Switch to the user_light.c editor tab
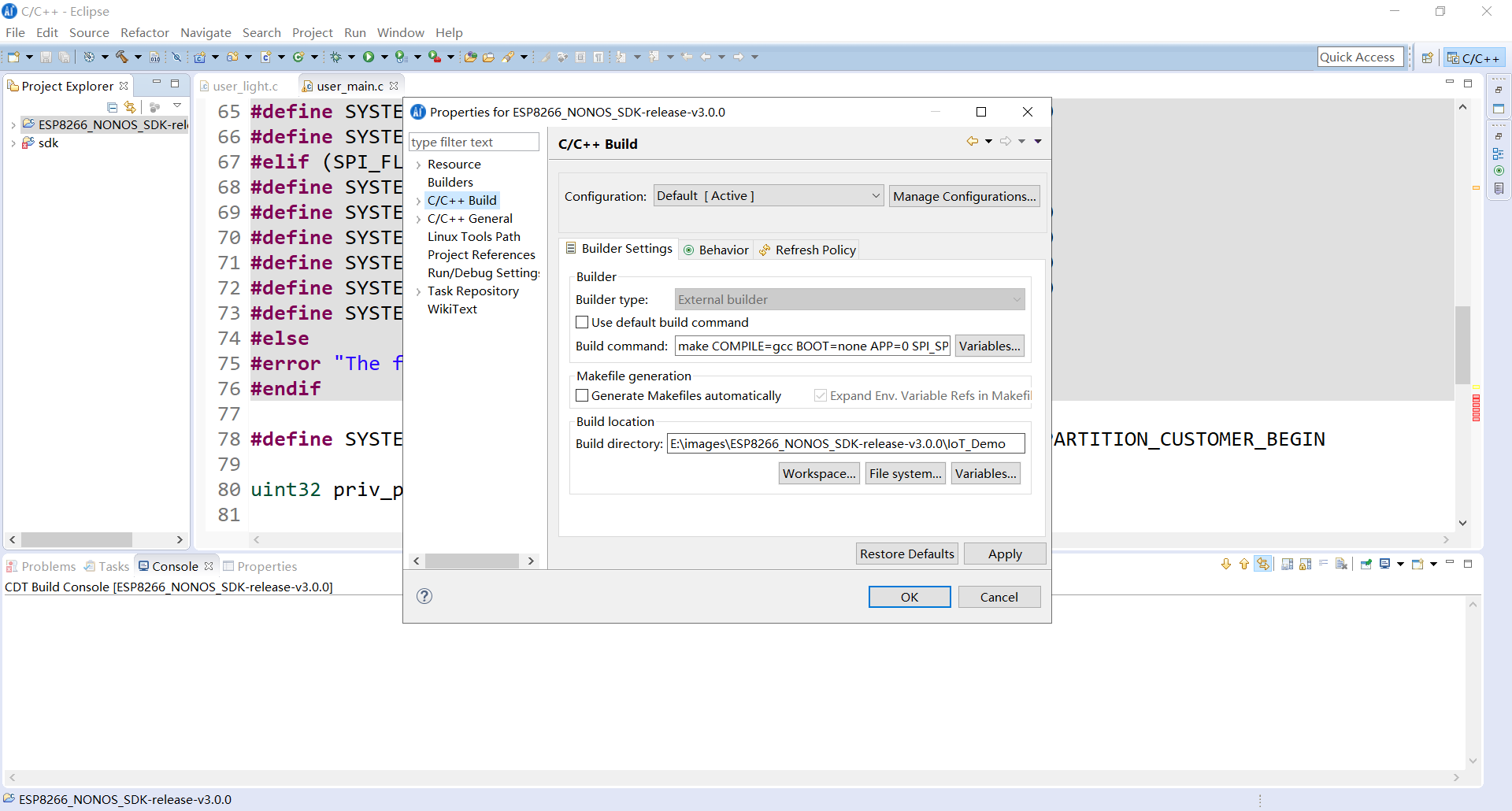 (239, 86)
